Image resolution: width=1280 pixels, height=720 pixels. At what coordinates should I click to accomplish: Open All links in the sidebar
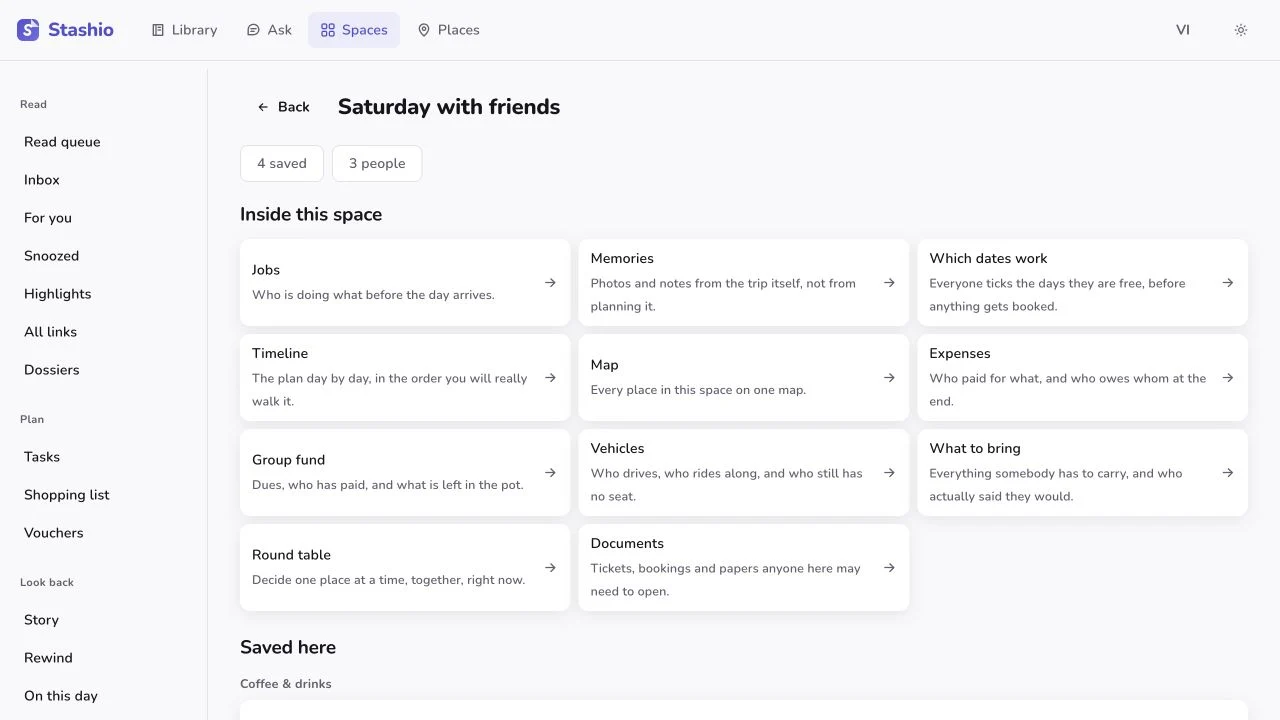pos(104,332)
